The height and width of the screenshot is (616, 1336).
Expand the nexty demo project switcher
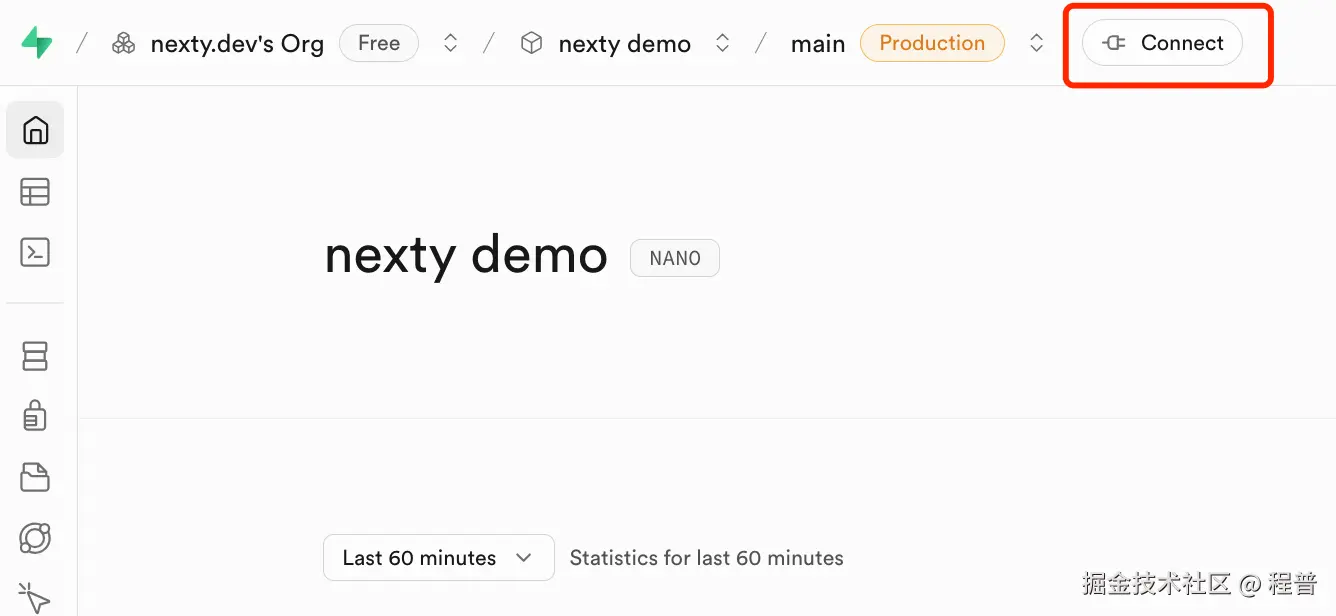pos(722,44)
